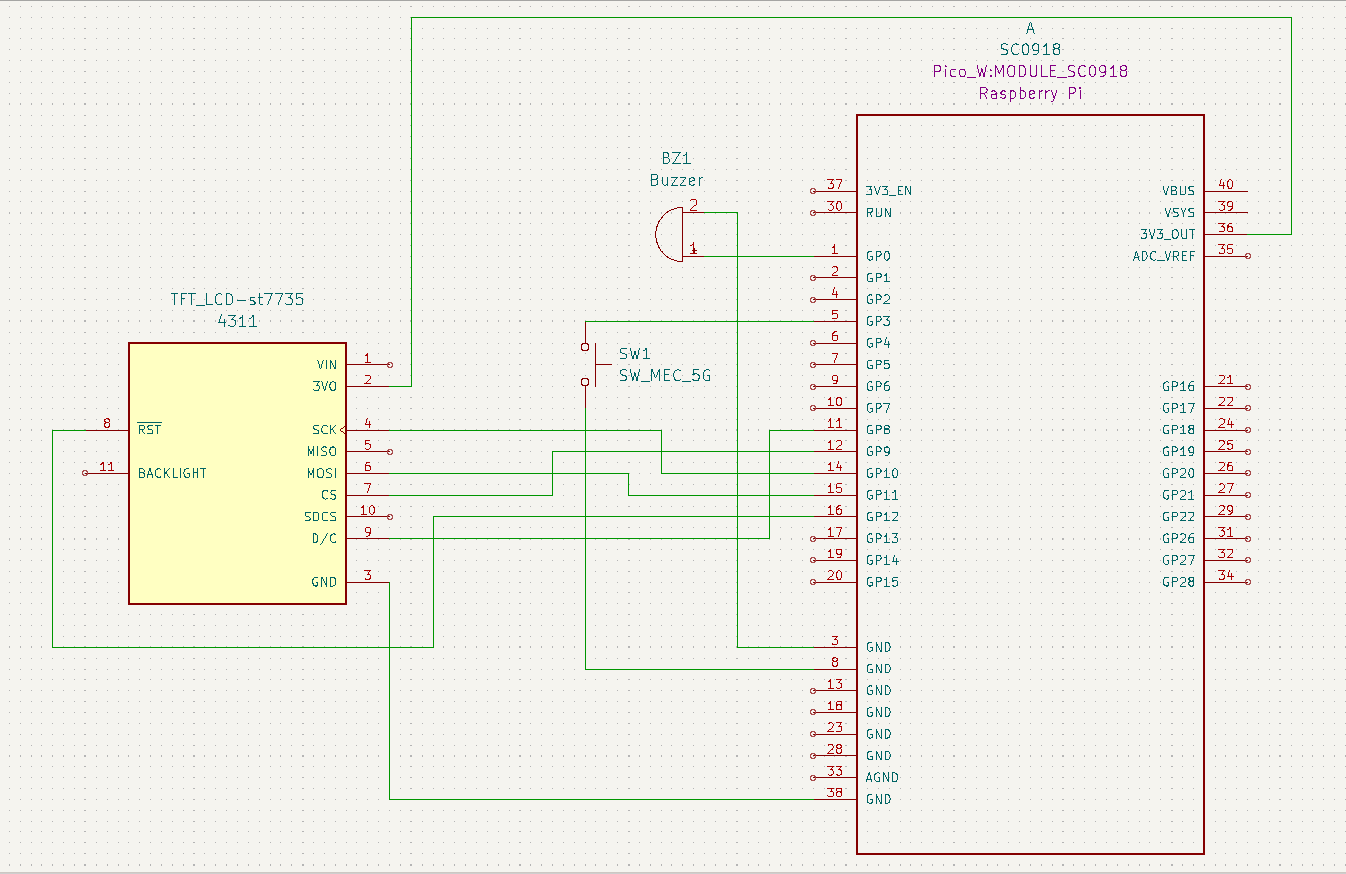Viewport: 1346px width, 874px height.
Task: Click the 3V3_EN pin label
Action: pyautogui.click(x=889, y=191)
